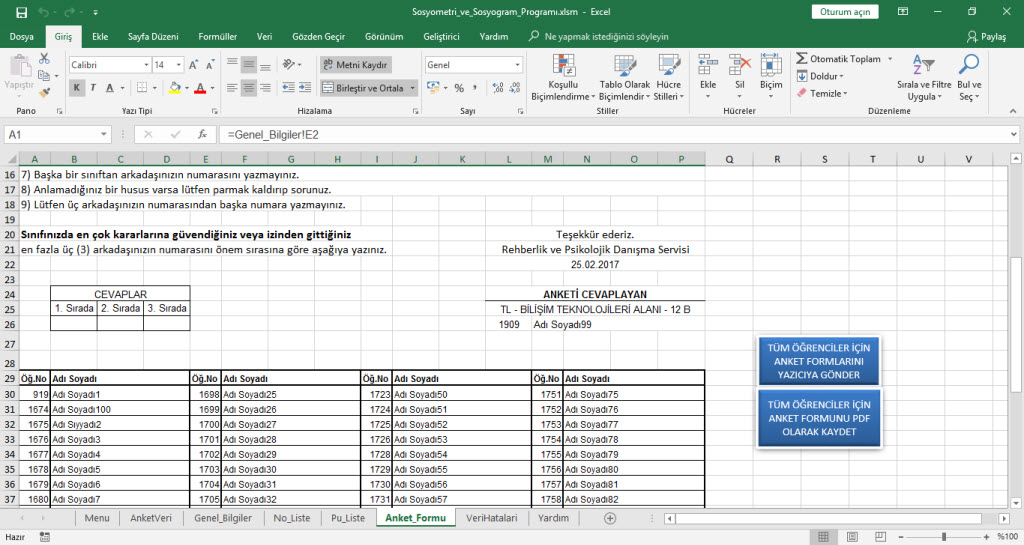Click the zoom in plus button
The image size is (1024, 545).
coord(986,537)
